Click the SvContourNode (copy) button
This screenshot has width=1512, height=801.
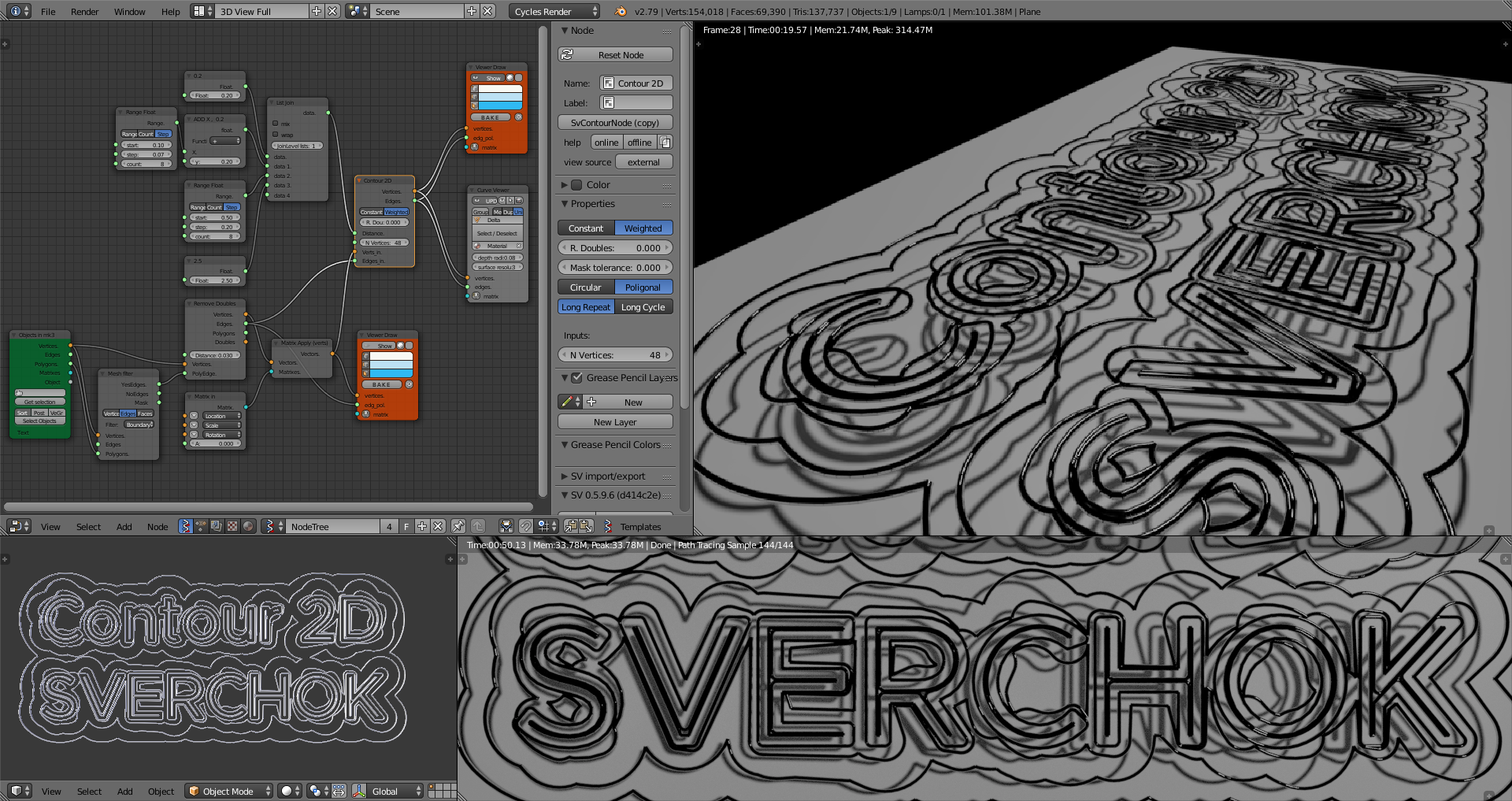[x=615, y=122]
